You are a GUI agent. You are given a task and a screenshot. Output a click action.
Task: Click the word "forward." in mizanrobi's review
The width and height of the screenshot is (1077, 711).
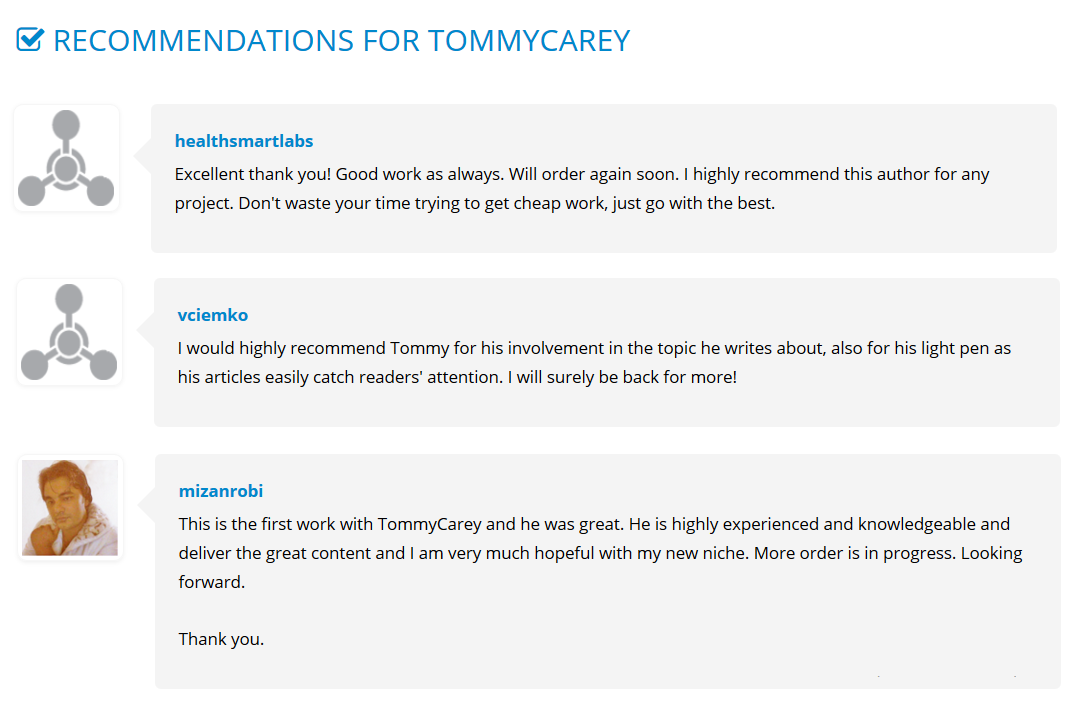pyautogui.click(x=211, y=582)
